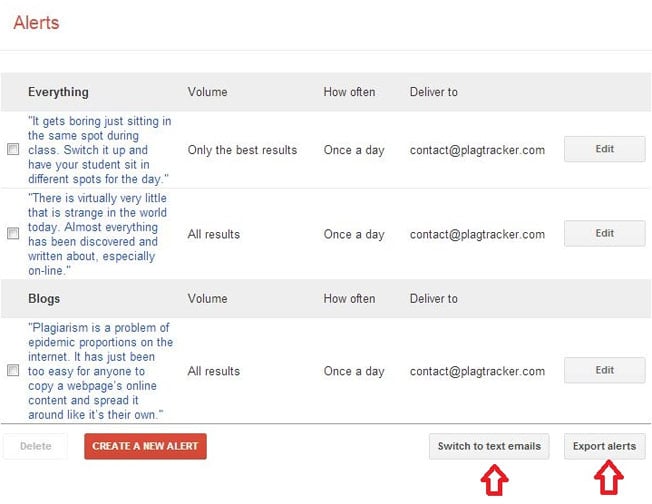This screenshot has height=504, width=652.
Task: Click Export alerts button
Action: tap(605, 446)
